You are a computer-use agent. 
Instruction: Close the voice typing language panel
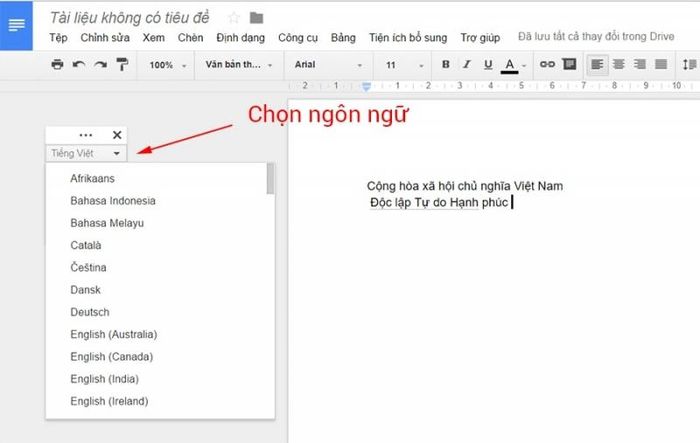(117, 135)
